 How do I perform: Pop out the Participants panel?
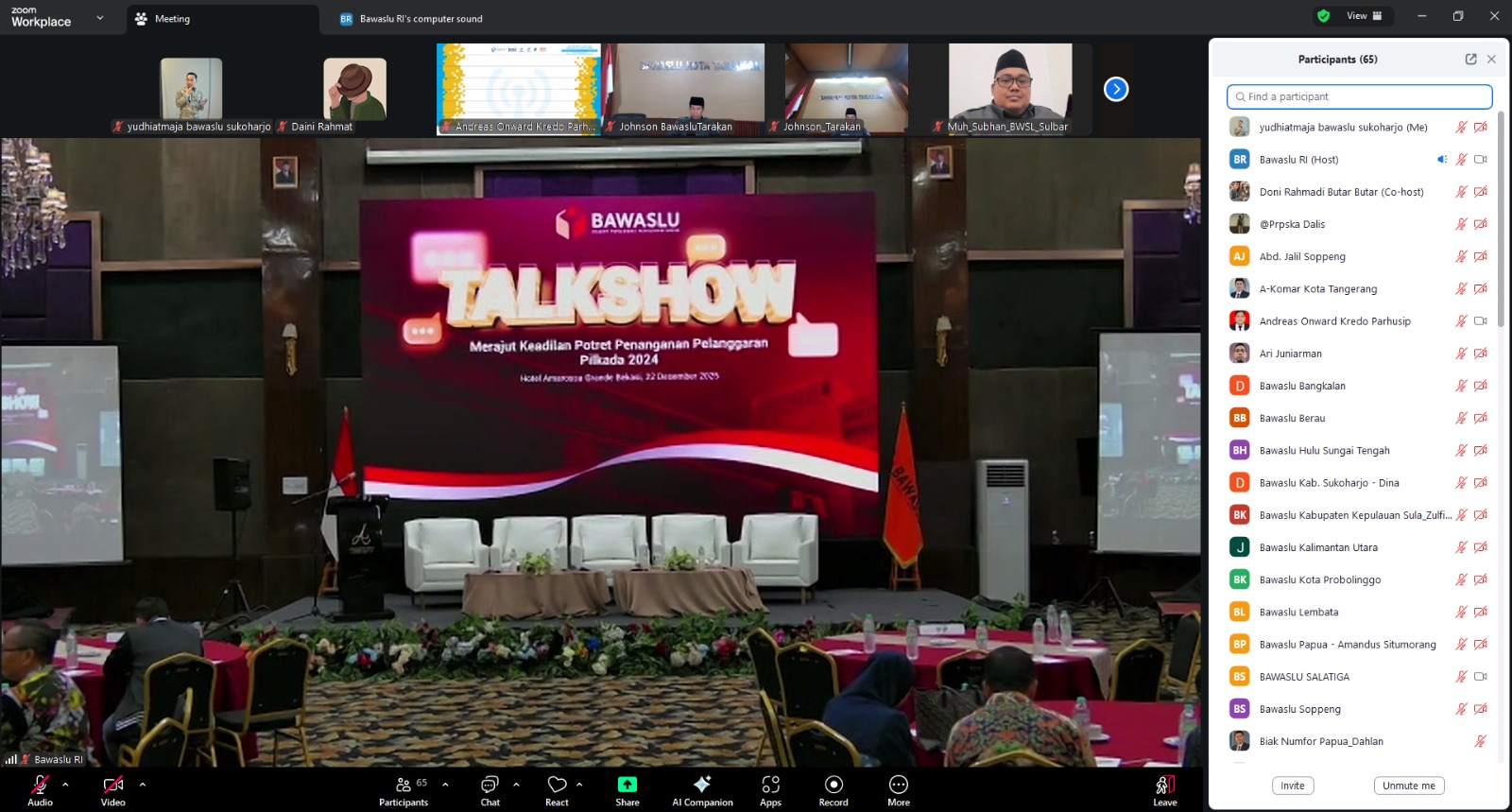1470,59
